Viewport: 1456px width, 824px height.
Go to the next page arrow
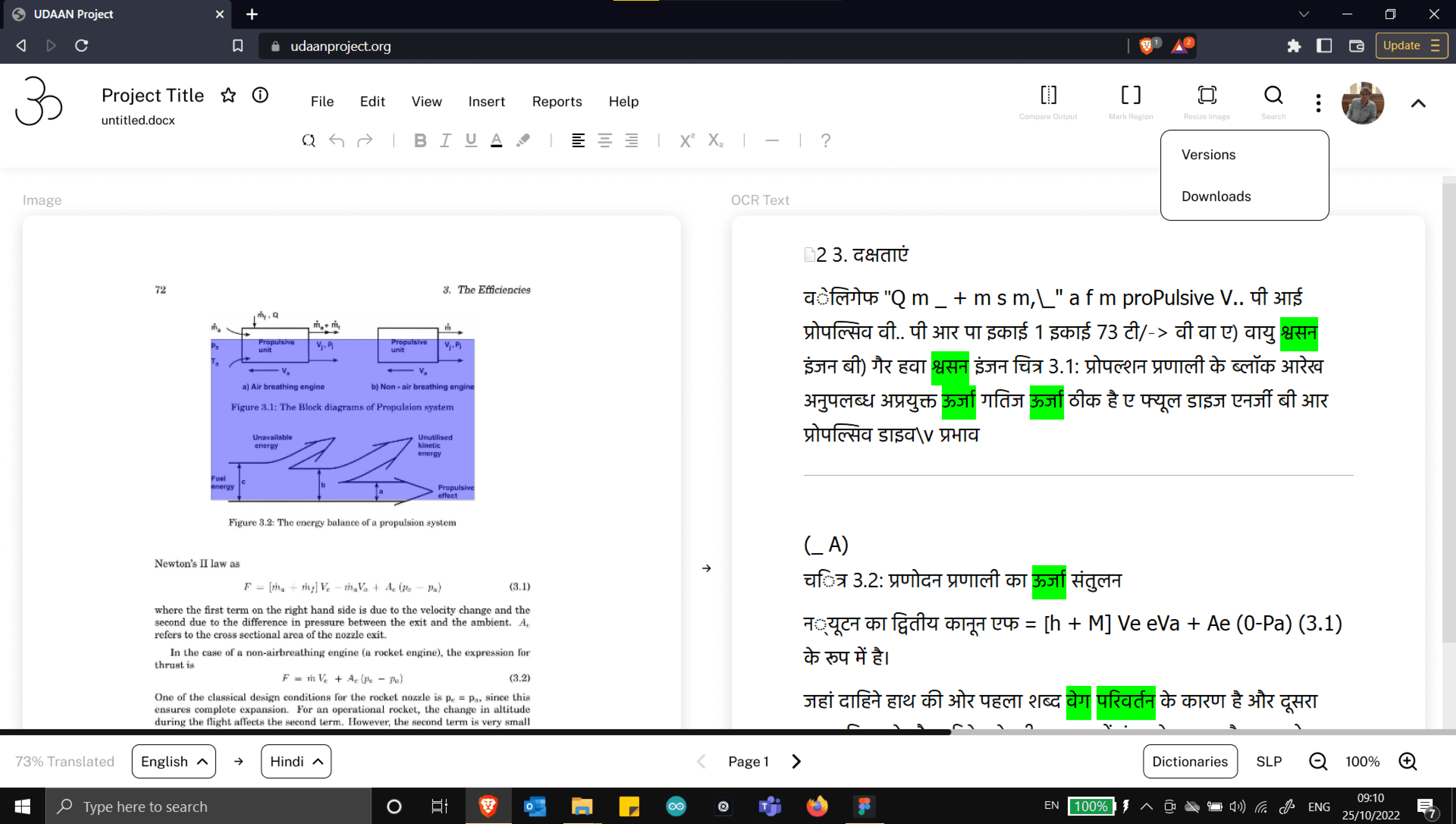coord(796,761)
